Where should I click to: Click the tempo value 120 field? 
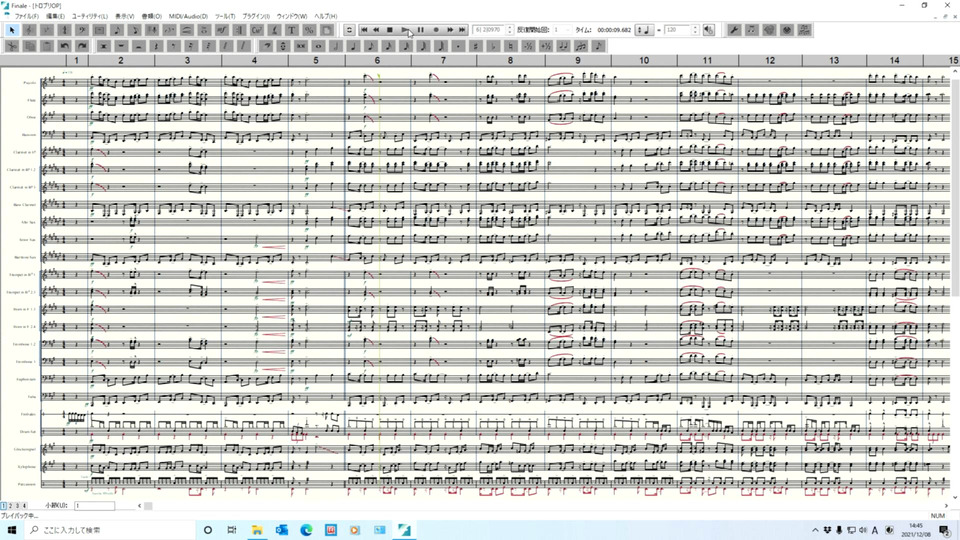(678, 30)
